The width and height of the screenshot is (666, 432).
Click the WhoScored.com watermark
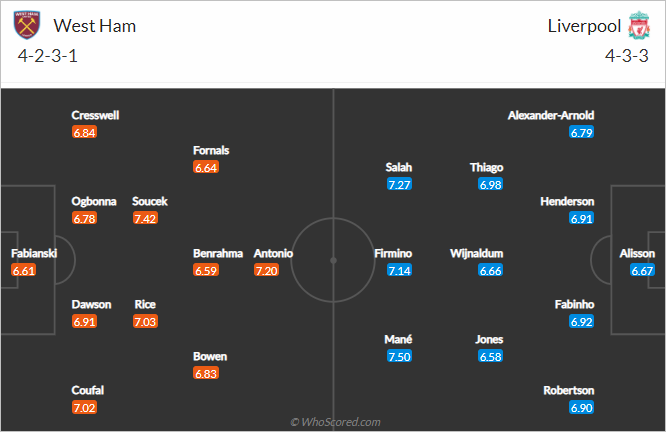[335, 422]
